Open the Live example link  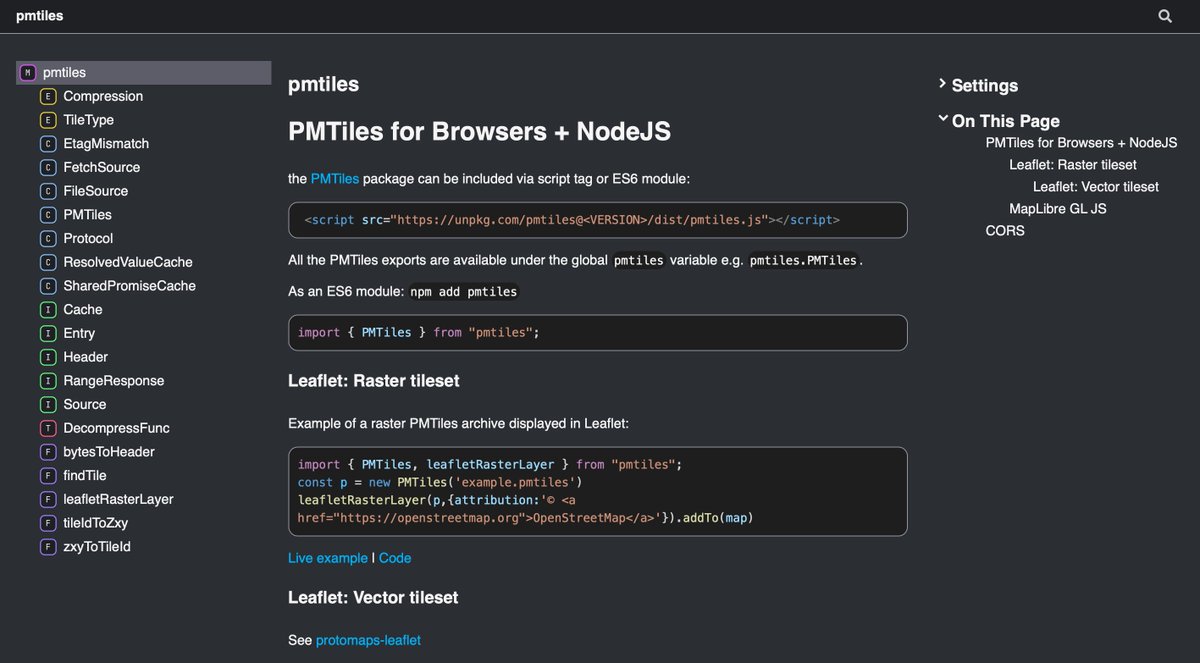pos(328,558)
